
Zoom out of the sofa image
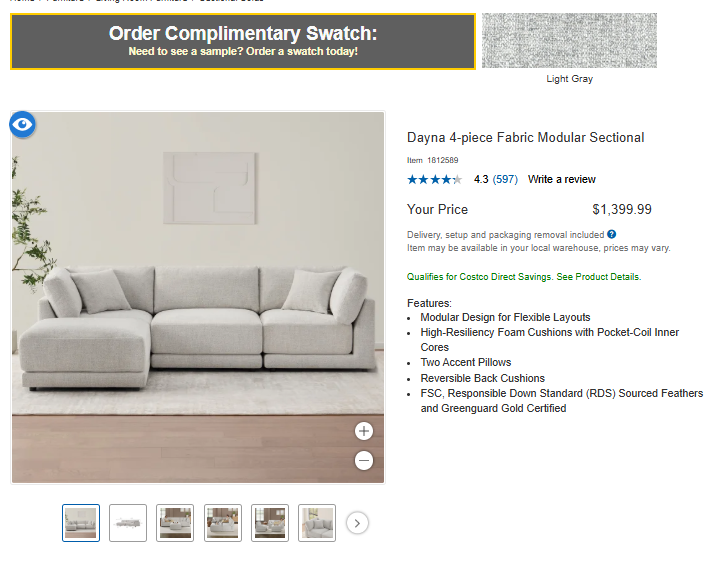364,461
